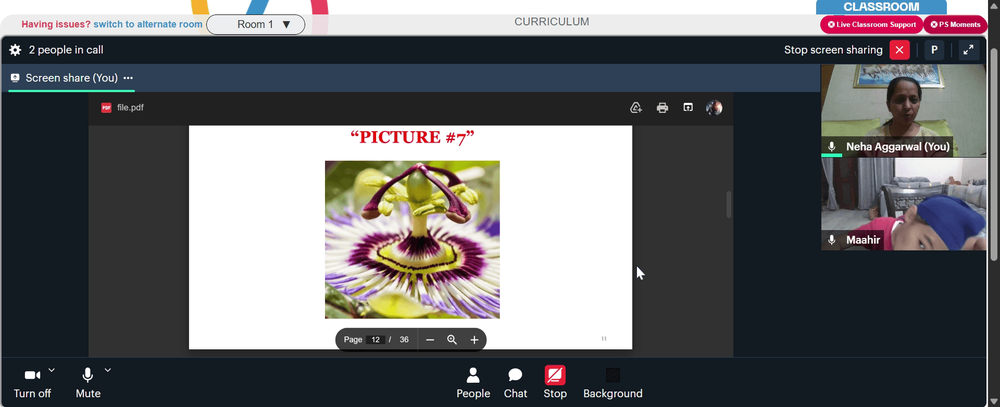This screenshot has height=407, width=1000.
Task: Click the CURRICULUM tab label
Action: (x=552, y=22)
